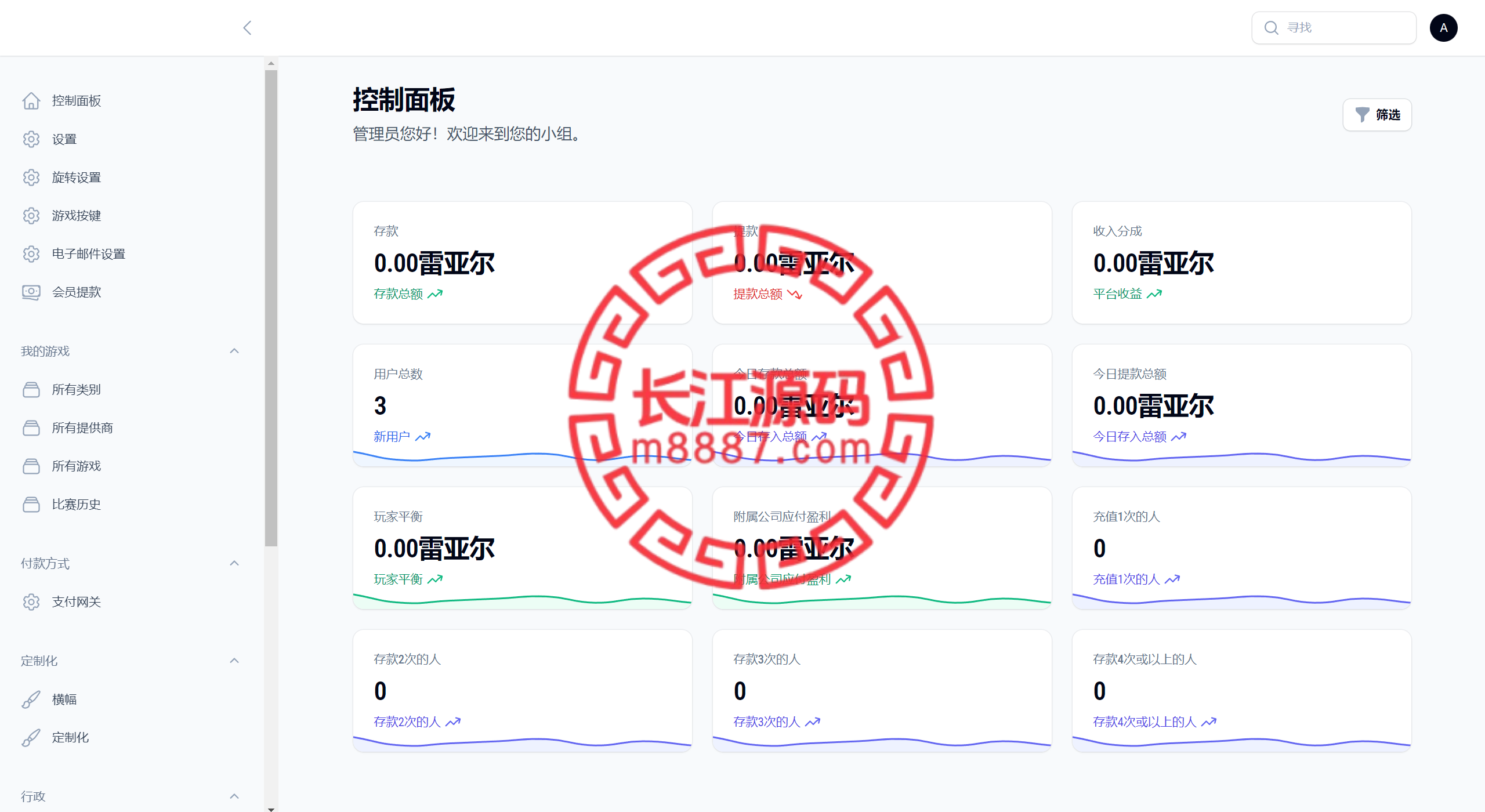Click the funnel icon on 筛选 button

(x=1362, y=115)
